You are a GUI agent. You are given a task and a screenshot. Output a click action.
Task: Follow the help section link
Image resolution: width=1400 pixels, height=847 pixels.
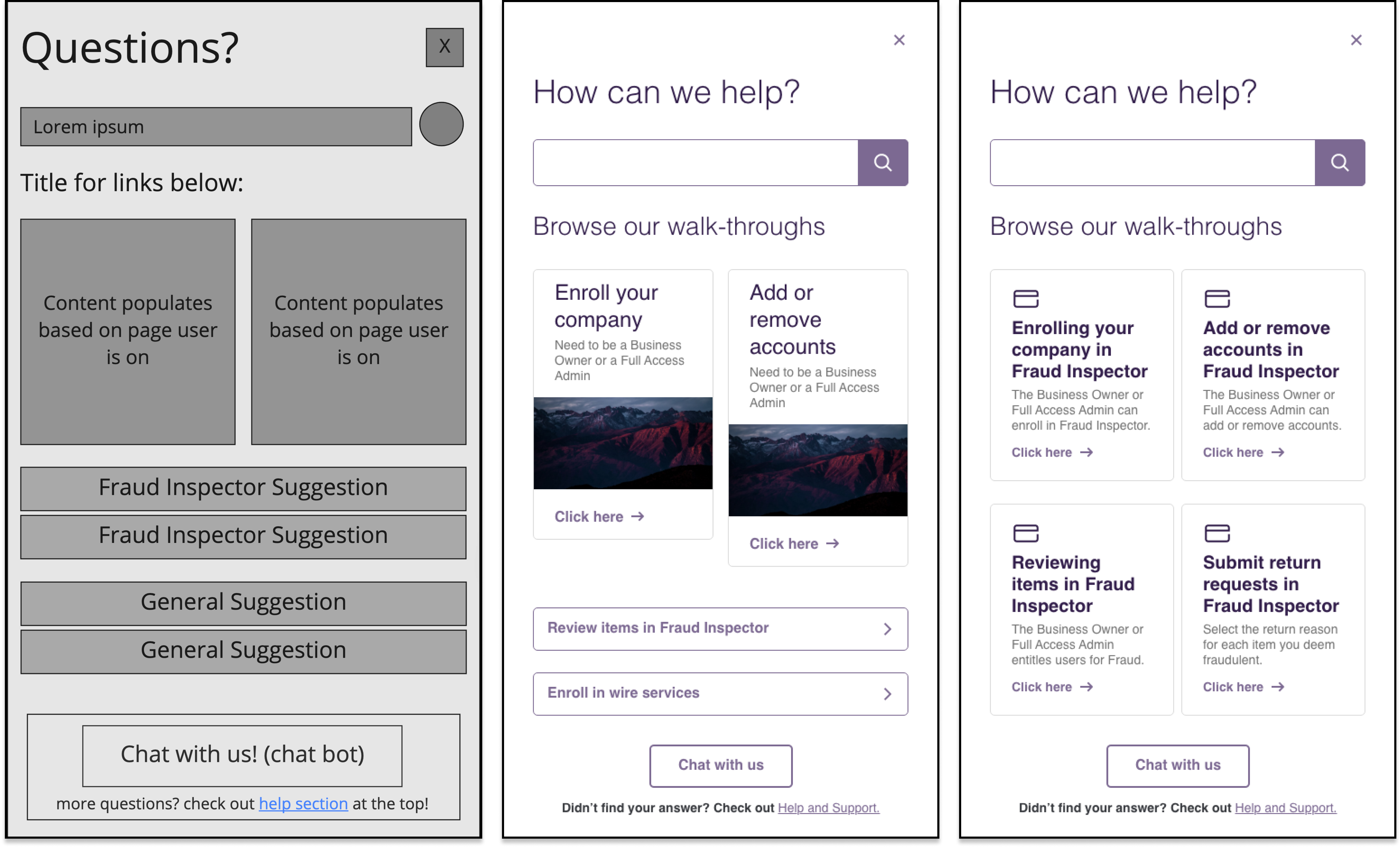point(303,803)
